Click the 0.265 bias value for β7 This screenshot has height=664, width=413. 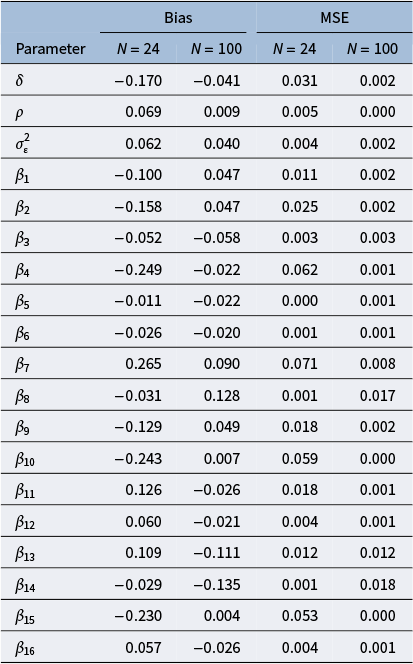click(144, 363)
